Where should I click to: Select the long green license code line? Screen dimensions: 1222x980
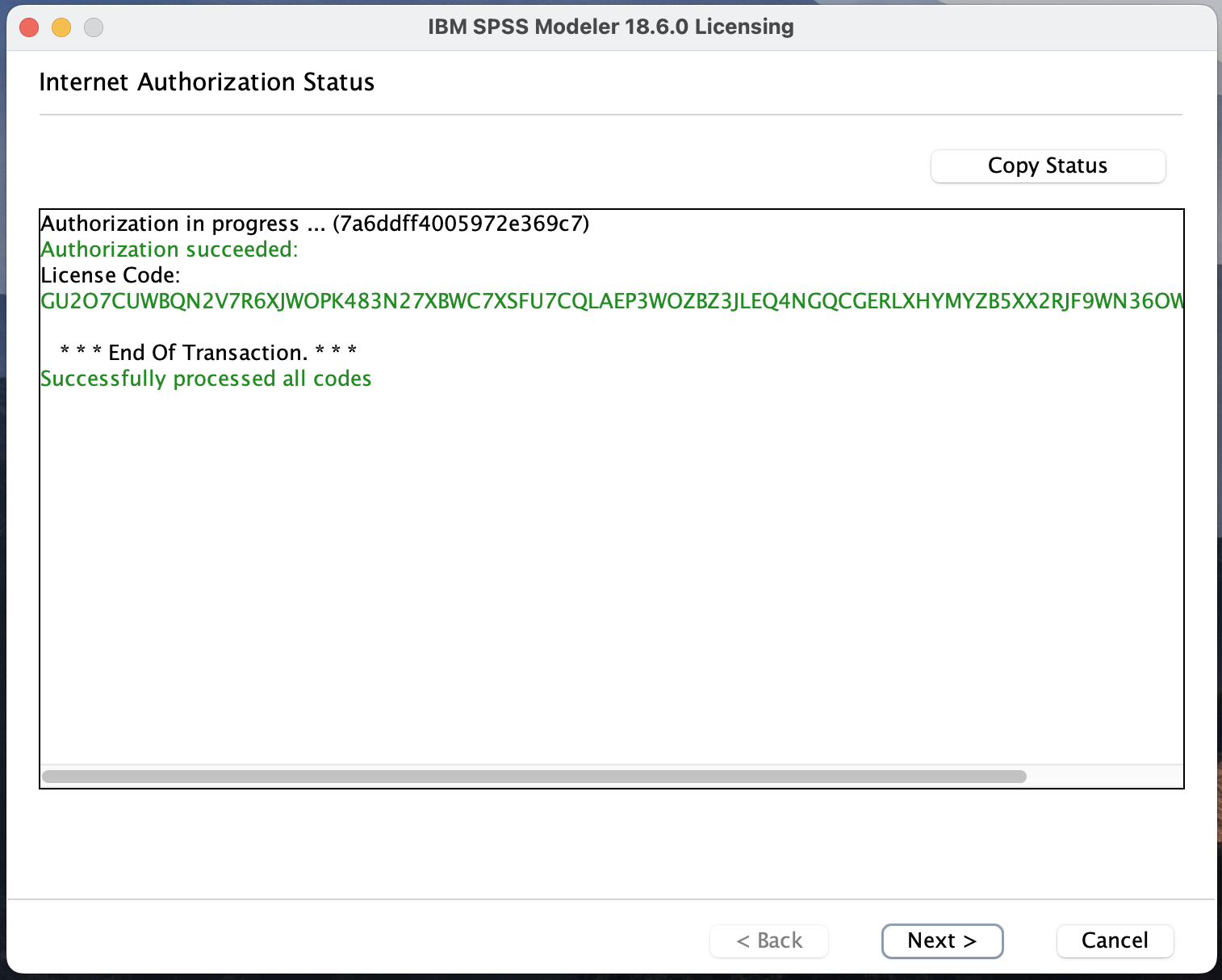[612, 301]
